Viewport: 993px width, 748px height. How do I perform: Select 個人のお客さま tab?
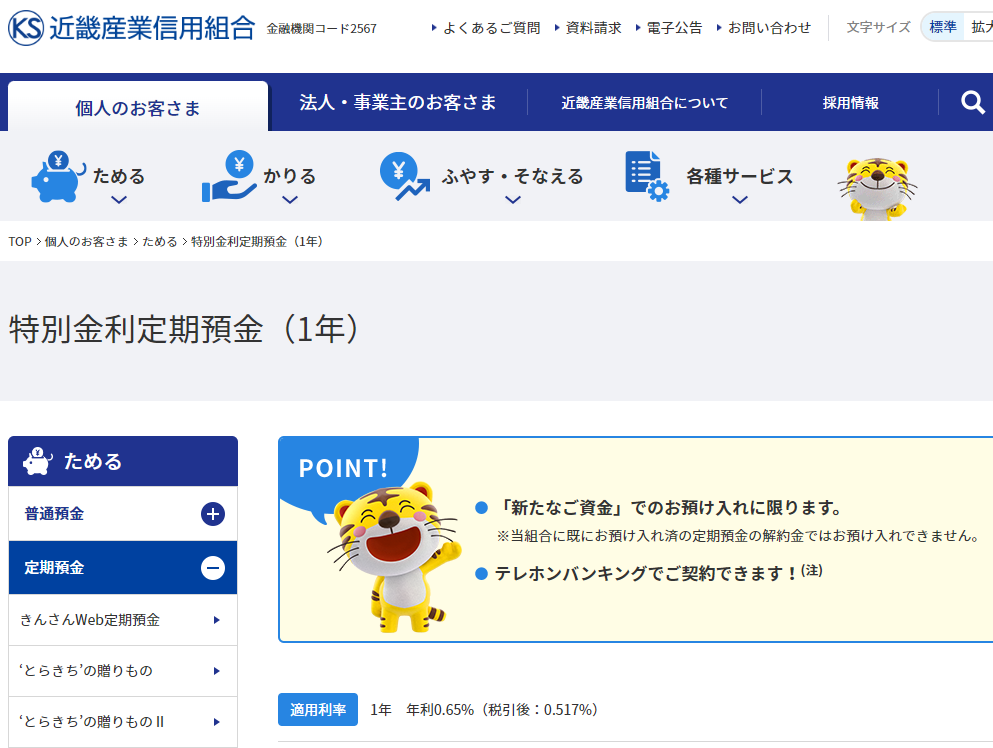tap(138, 106)
